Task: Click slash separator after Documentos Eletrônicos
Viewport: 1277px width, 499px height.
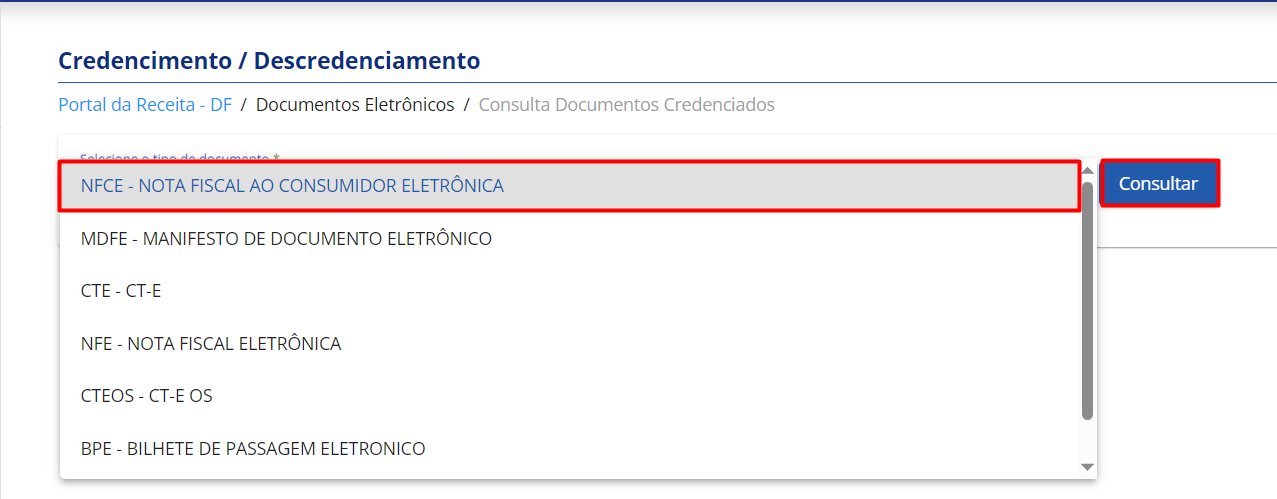Action: coord(467,105)
